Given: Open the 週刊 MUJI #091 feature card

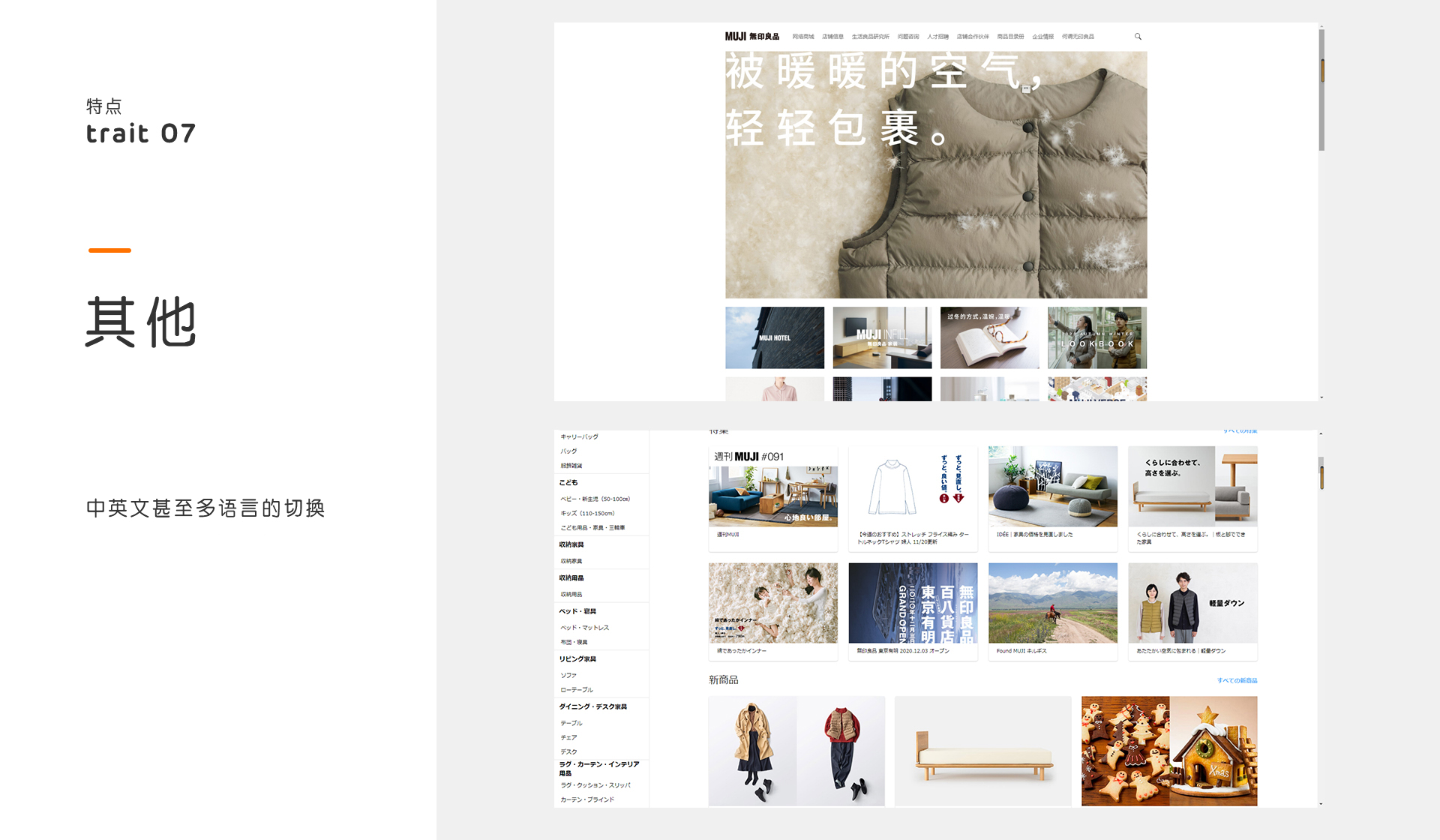Looking at the screenshot, I should (773, 499).
